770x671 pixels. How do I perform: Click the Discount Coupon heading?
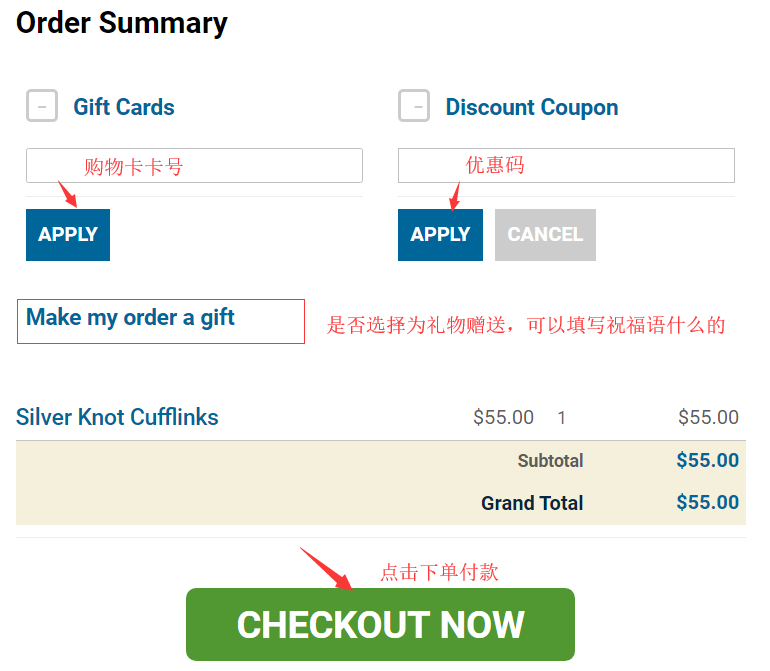click(531, 107)
